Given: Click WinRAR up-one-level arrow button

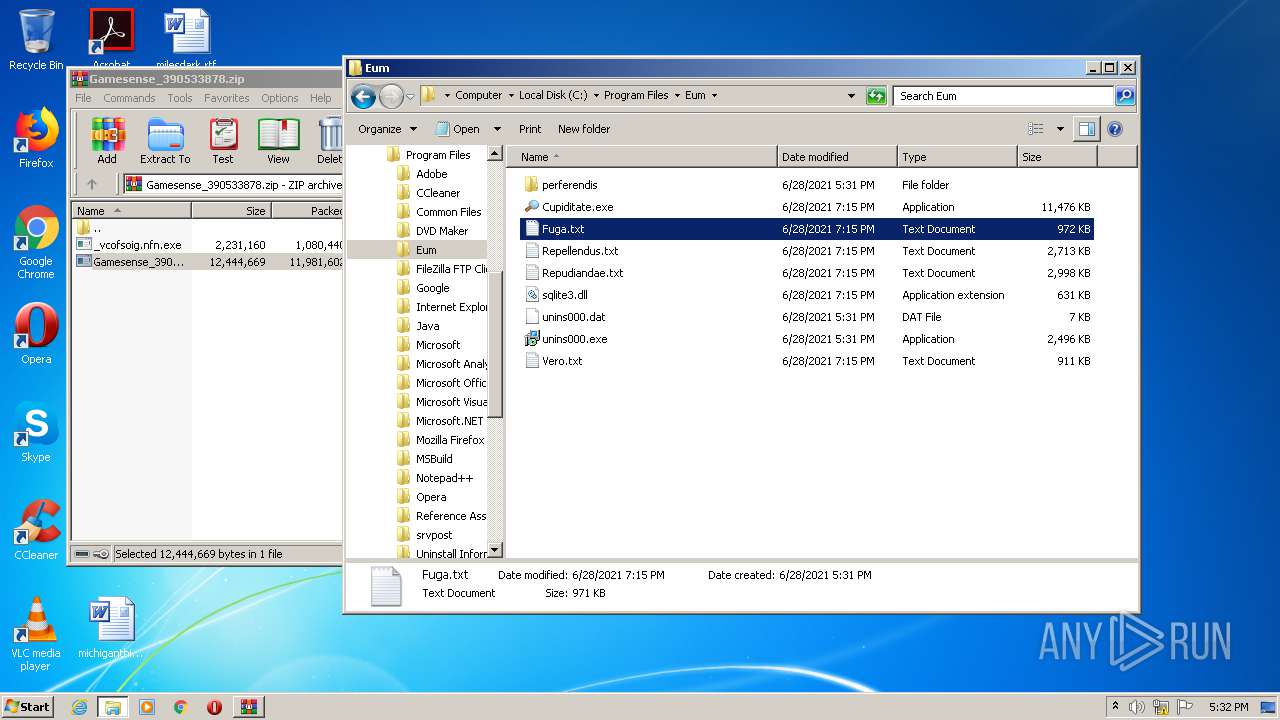Looking at the screenshot, I should click(92, 184).
